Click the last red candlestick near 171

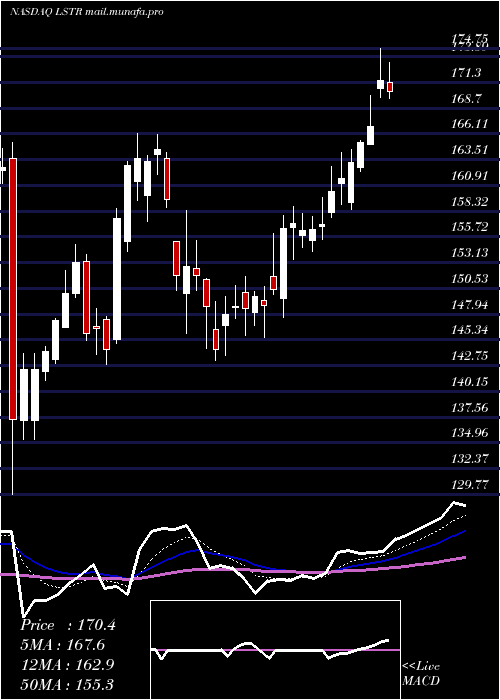[390, 87]
